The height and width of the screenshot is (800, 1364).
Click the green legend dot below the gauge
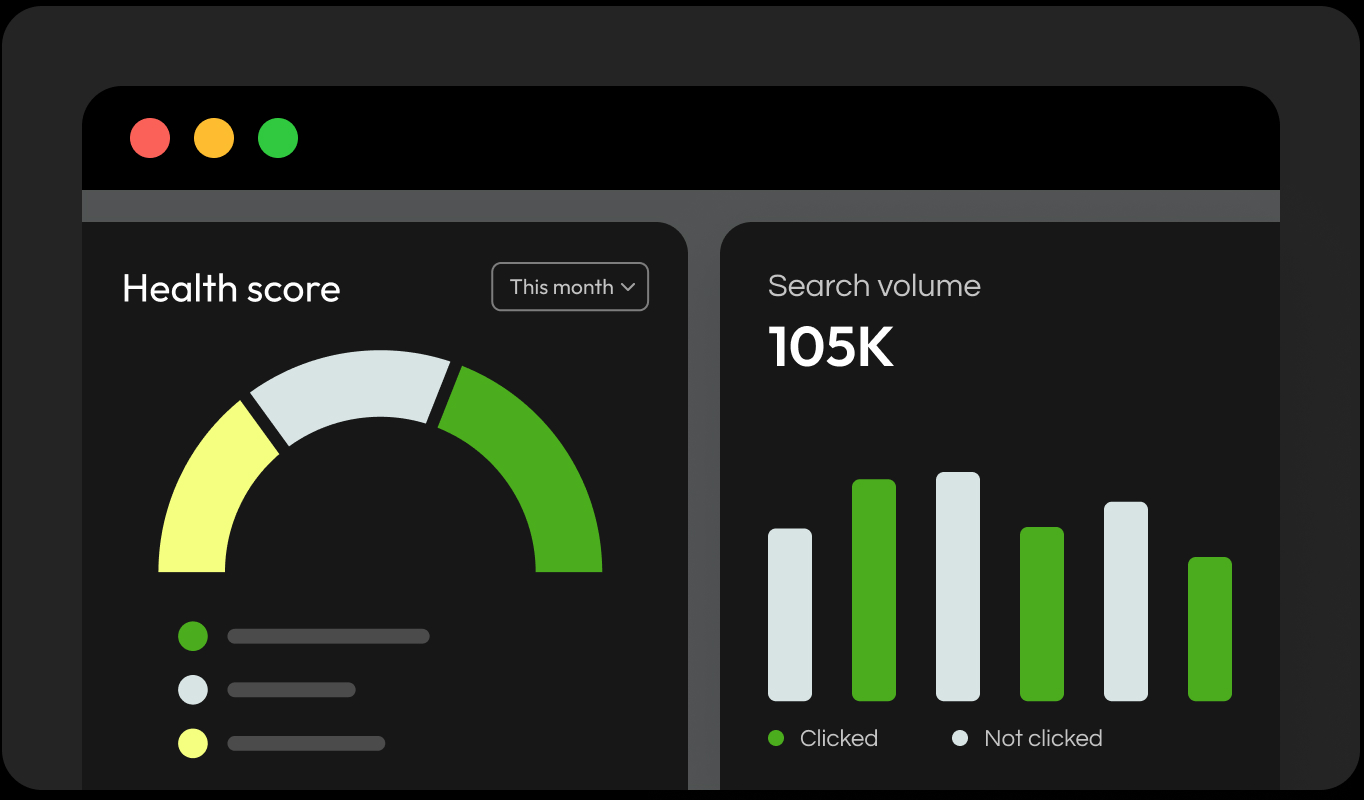point(193,636)
